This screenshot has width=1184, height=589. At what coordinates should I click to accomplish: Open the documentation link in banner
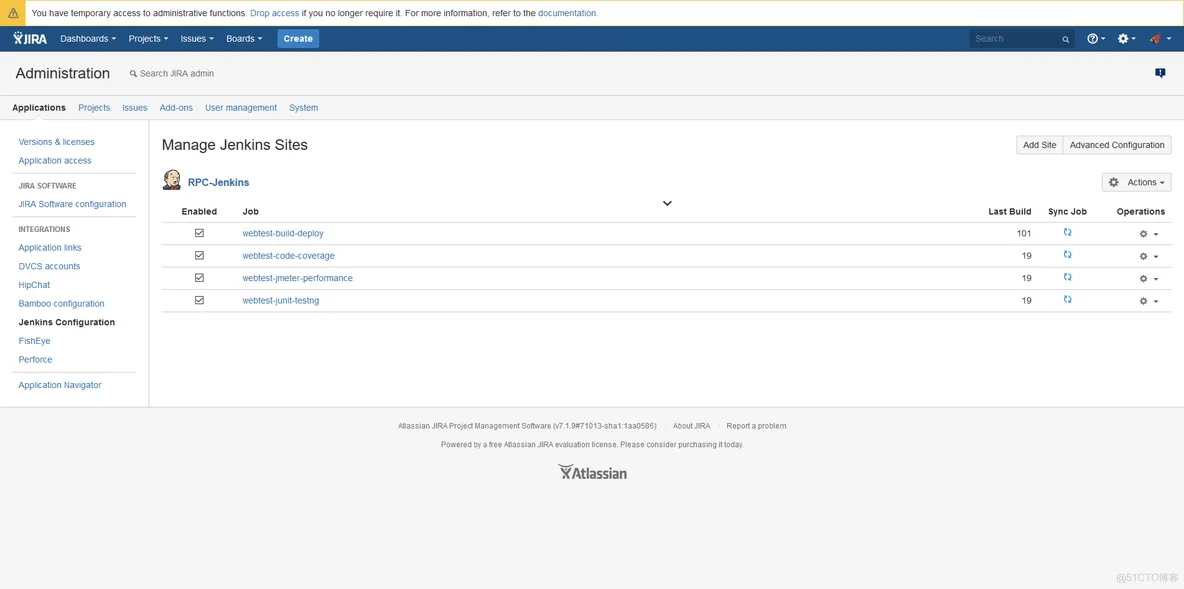point(567,13)
